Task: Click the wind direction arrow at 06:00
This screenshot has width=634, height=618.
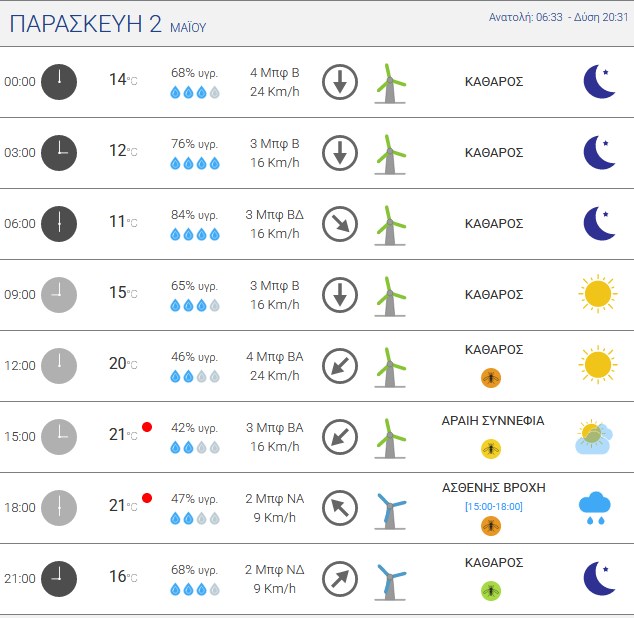Action: [x=340, y=224]
